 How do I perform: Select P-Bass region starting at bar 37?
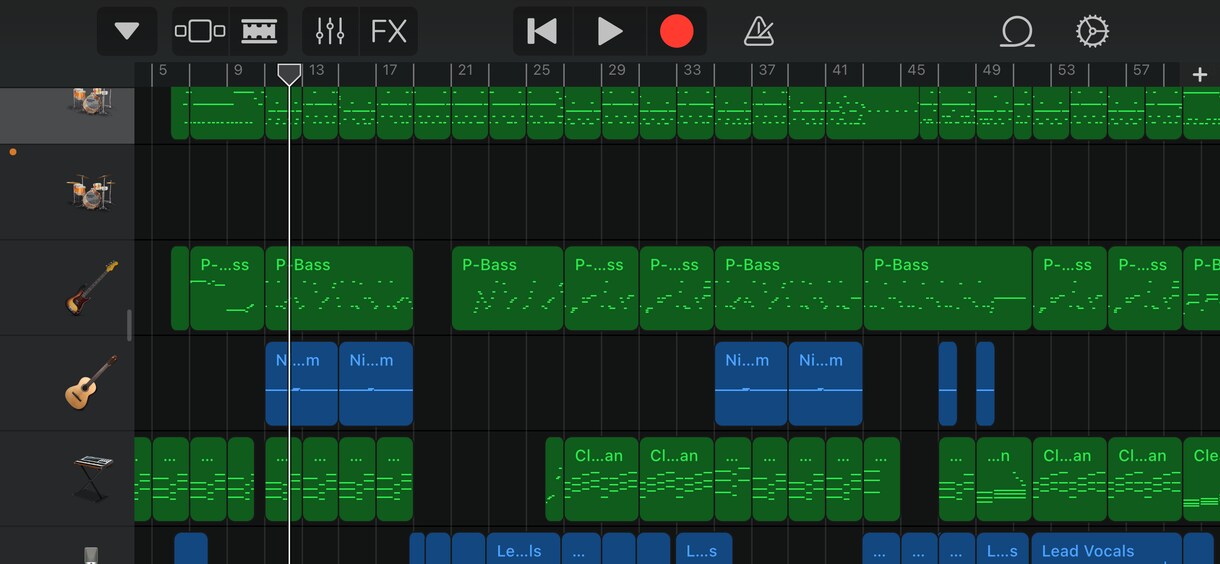(788, 288)
